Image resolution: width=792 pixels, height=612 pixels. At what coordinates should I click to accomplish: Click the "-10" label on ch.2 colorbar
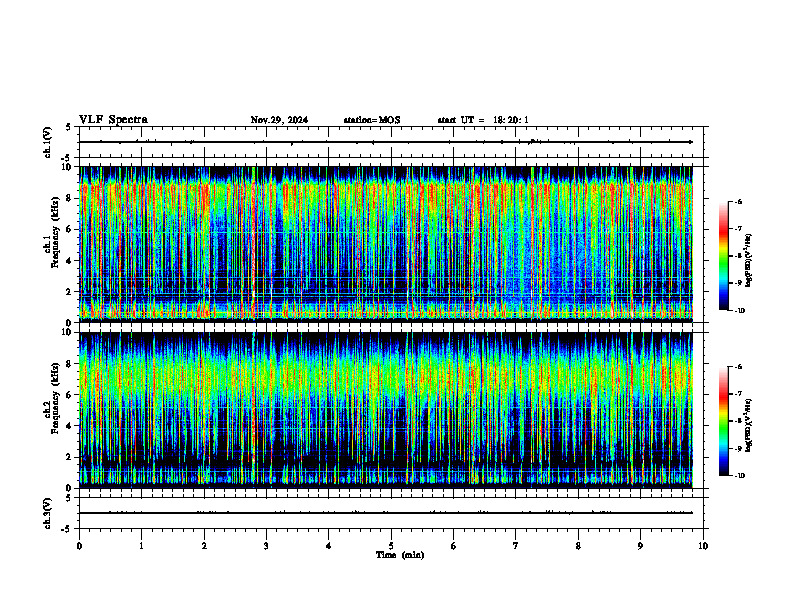(x=739, y=476)
